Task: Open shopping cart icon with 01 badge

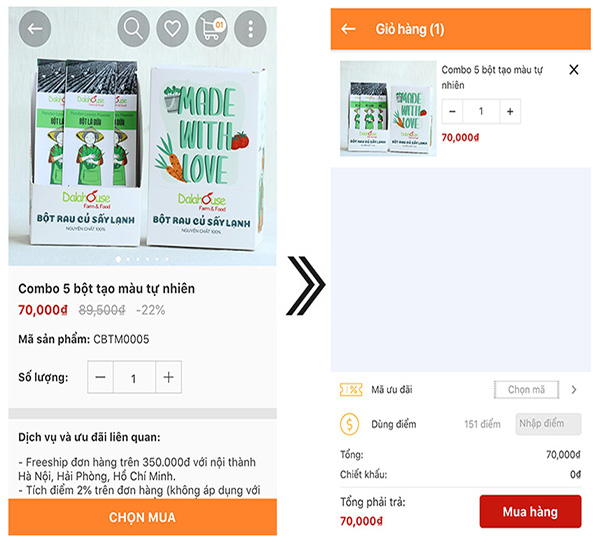Action: pyautogui.click(x=211, y=29)
